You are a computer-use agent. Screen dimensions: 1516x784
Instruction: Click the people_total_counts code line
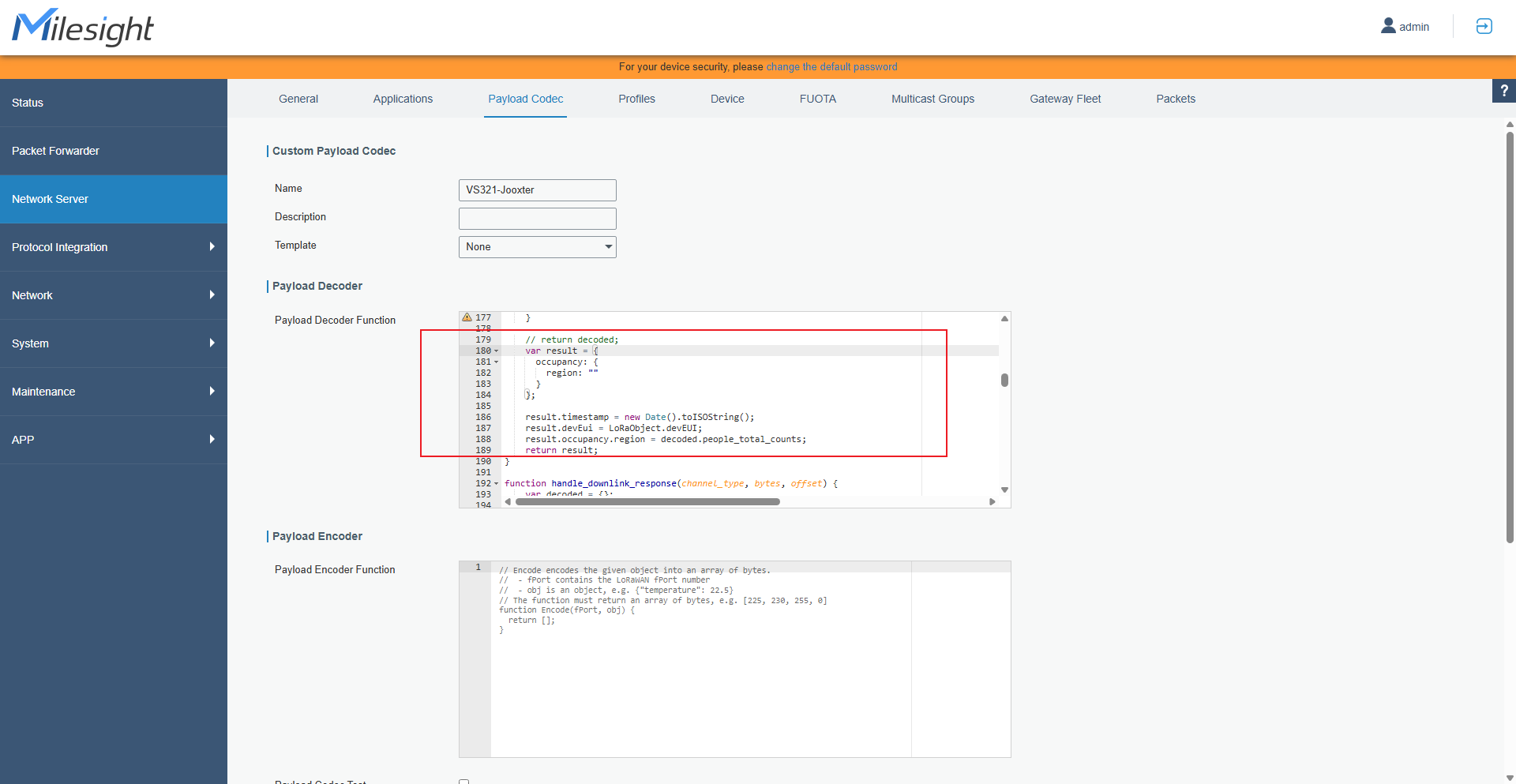click(666, 439)
